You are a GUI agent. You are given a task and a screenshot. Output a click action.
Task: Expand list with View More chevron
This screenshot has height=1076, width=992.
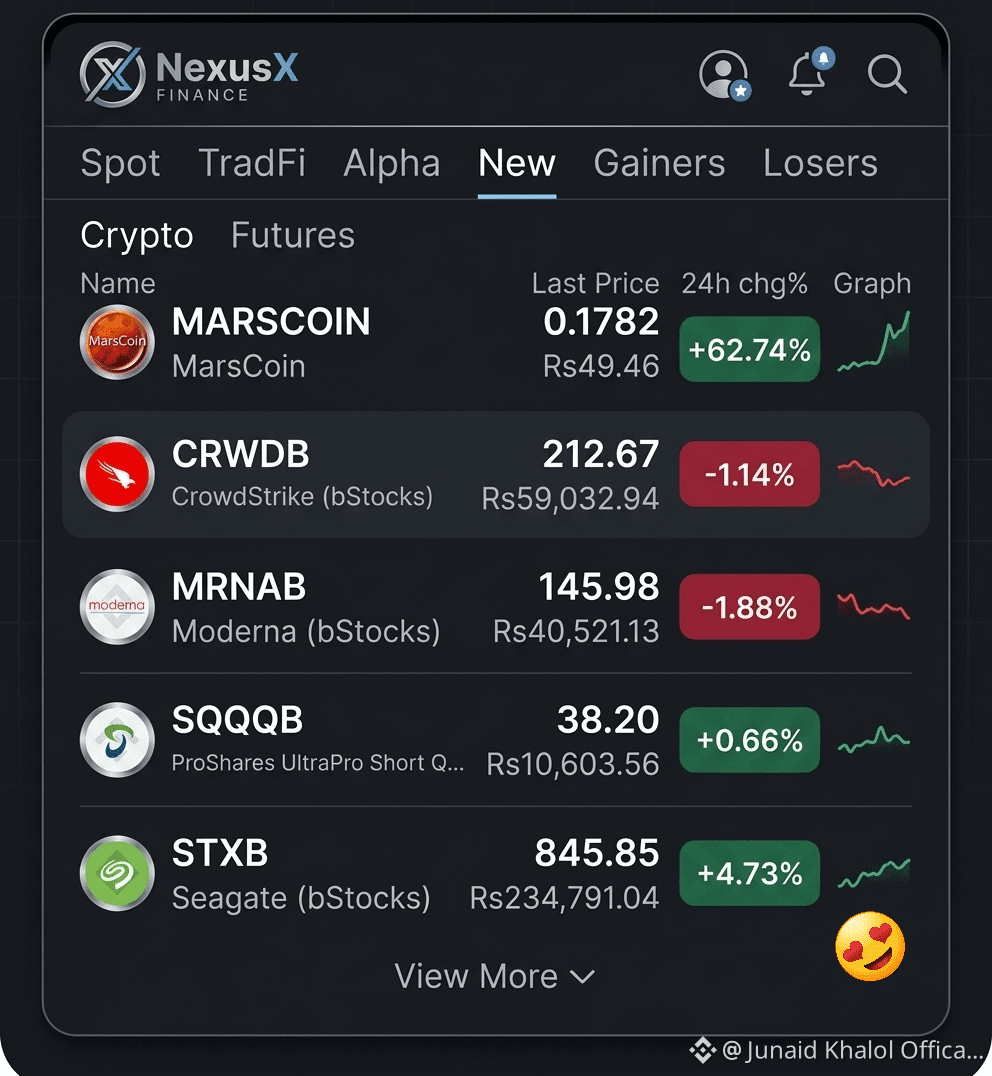coord(495,976)
